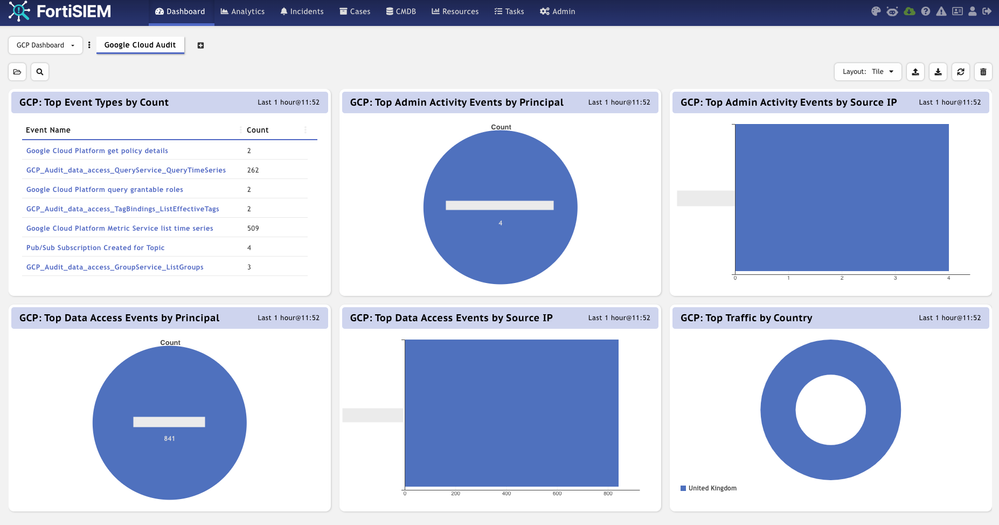Open the three-dot menu beside GCP Dashboard

[89, 45]
